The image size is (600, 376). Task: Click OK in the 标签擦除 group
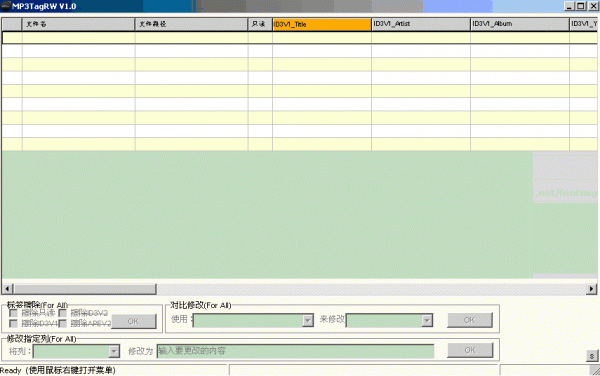point(134,321)
